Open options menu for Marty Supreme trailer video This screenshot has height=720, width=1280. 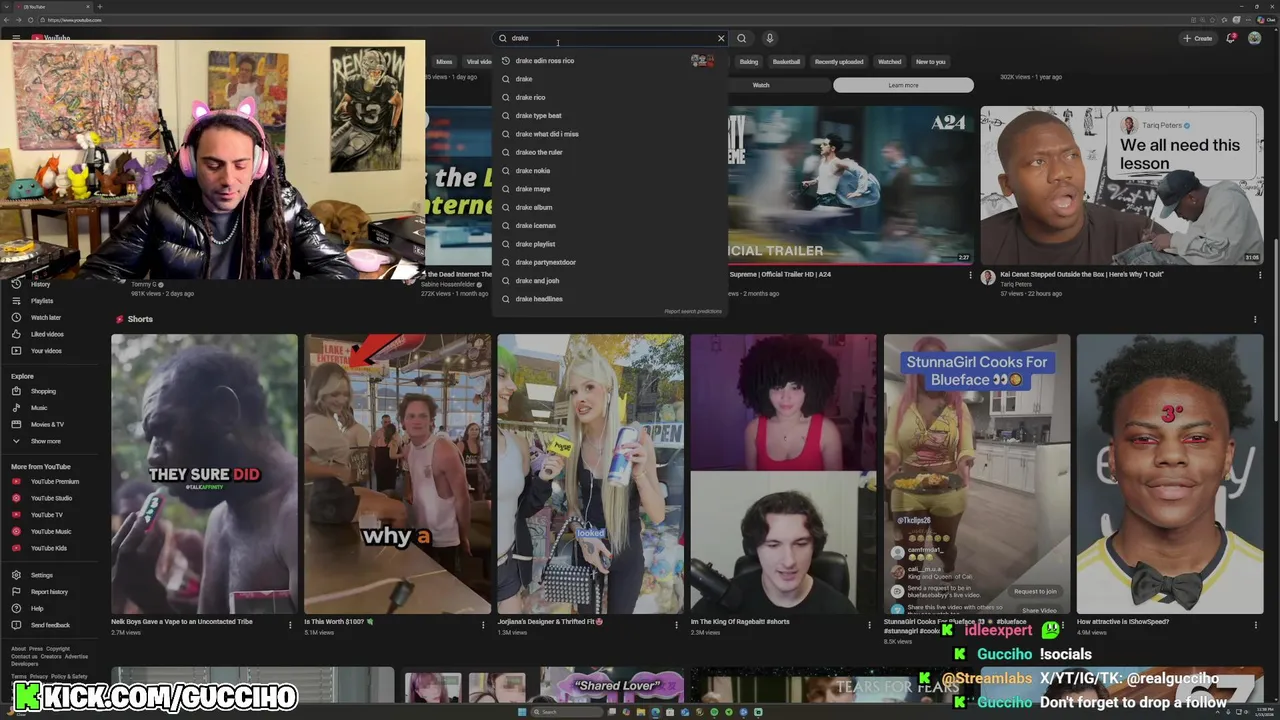point(970,276)
